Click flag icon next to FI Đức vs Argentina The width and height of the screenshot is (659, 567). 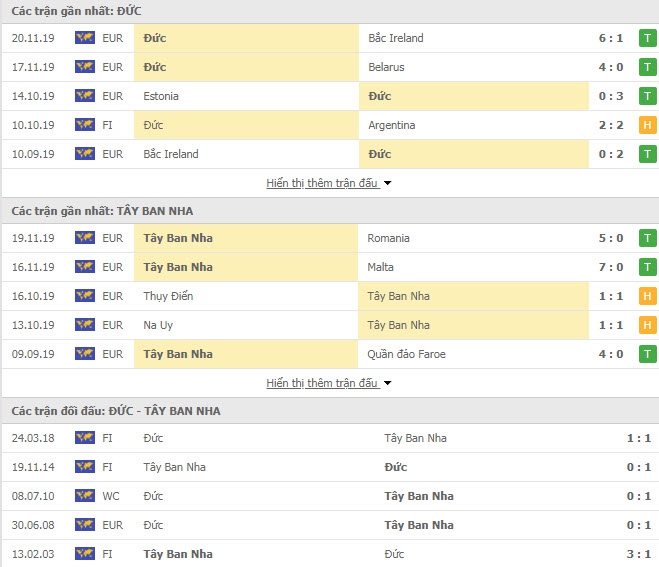[84, 125]
